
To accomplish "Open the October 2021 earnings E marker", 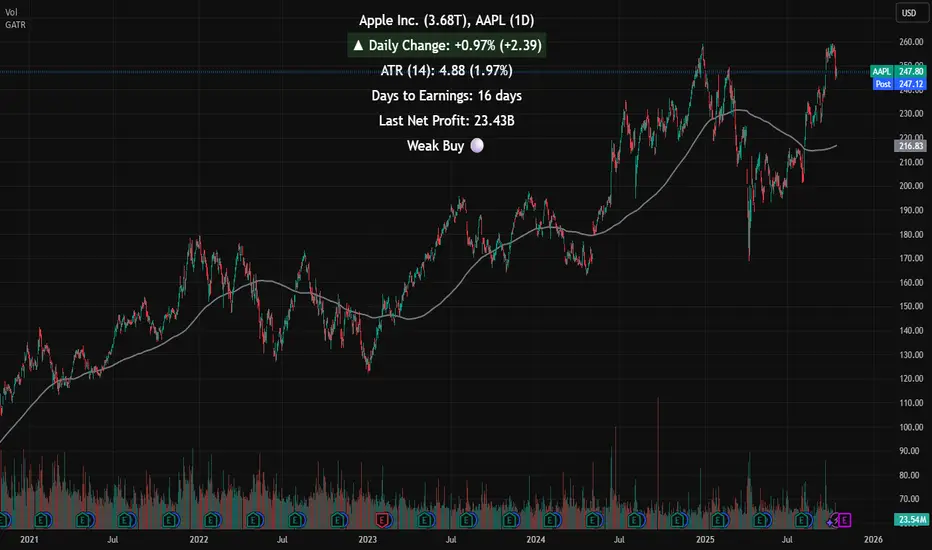I will click(171, 521).
